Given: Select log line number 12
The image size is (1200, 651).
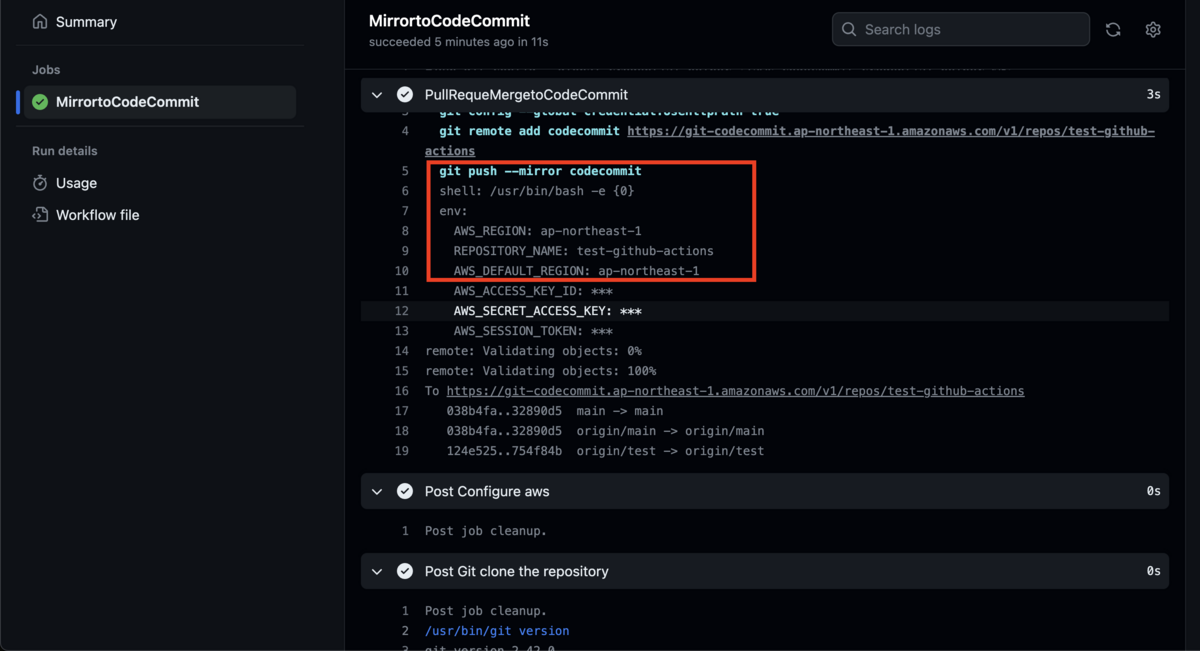Looking at the screenshot, I should [x=401, y=311].
